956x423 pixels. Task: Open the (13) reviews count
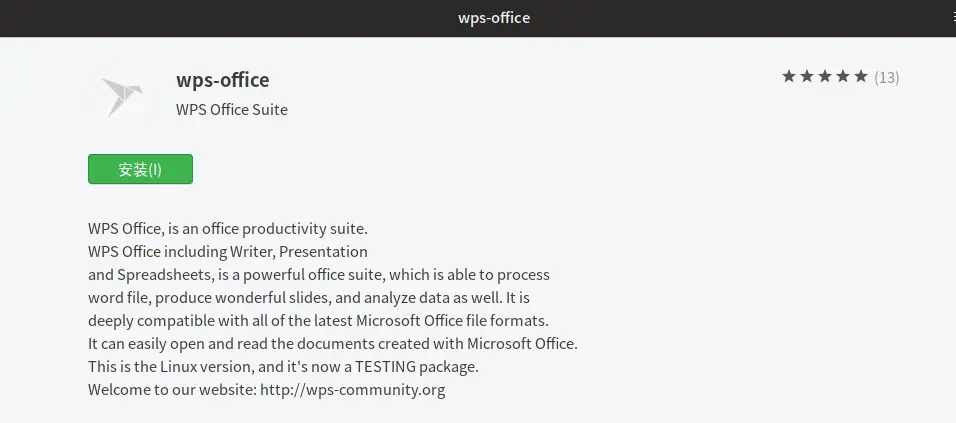[x=886, y=77]
